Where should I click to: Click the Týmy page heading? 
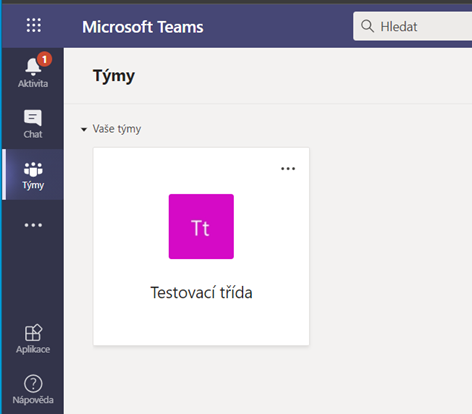114,76
